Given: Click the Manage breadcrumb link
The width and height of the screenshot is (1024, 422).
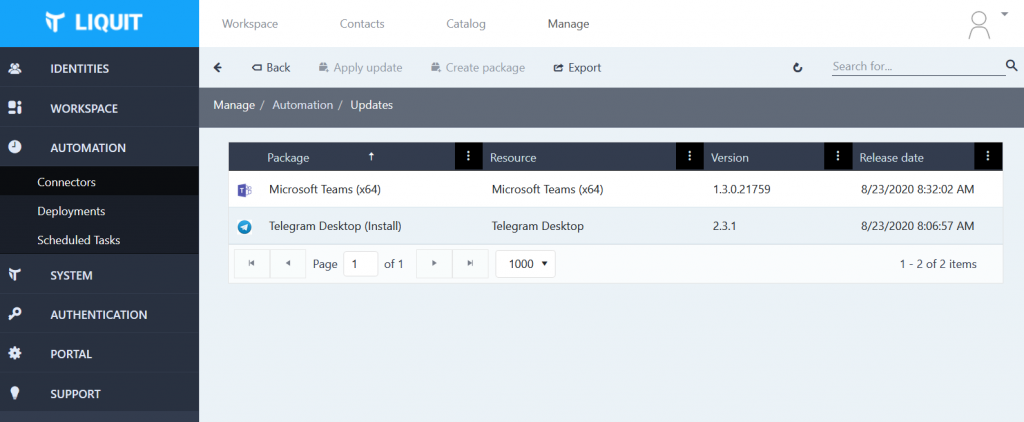Looking at the screenshot, I should pyautogui.click(x=234, y=105).
